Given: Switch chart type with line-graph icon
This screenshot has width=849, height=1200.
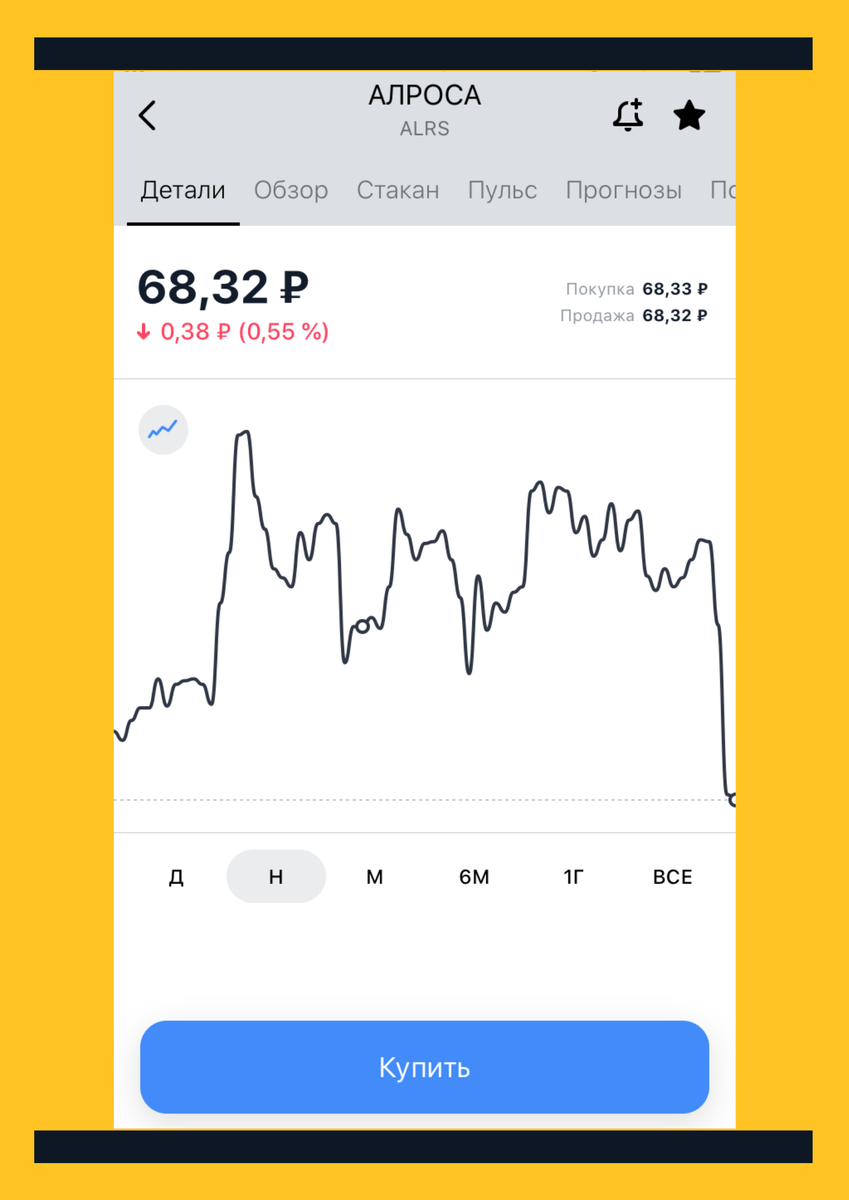Looking at the screenshot, I should [163, 430].
